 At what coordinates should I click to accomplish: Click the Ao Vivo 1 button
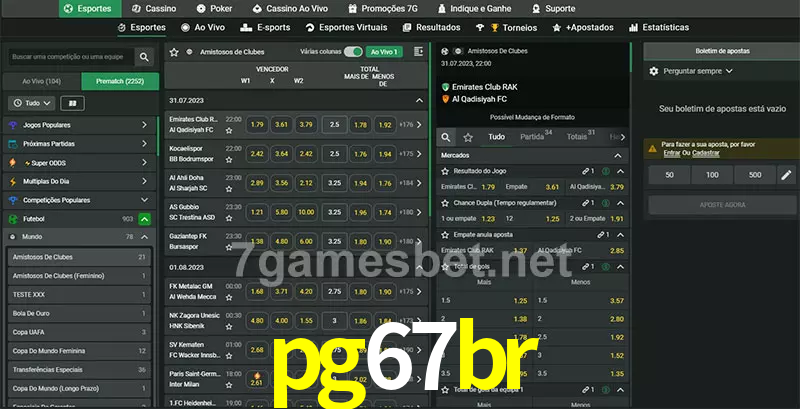(384, 52)
